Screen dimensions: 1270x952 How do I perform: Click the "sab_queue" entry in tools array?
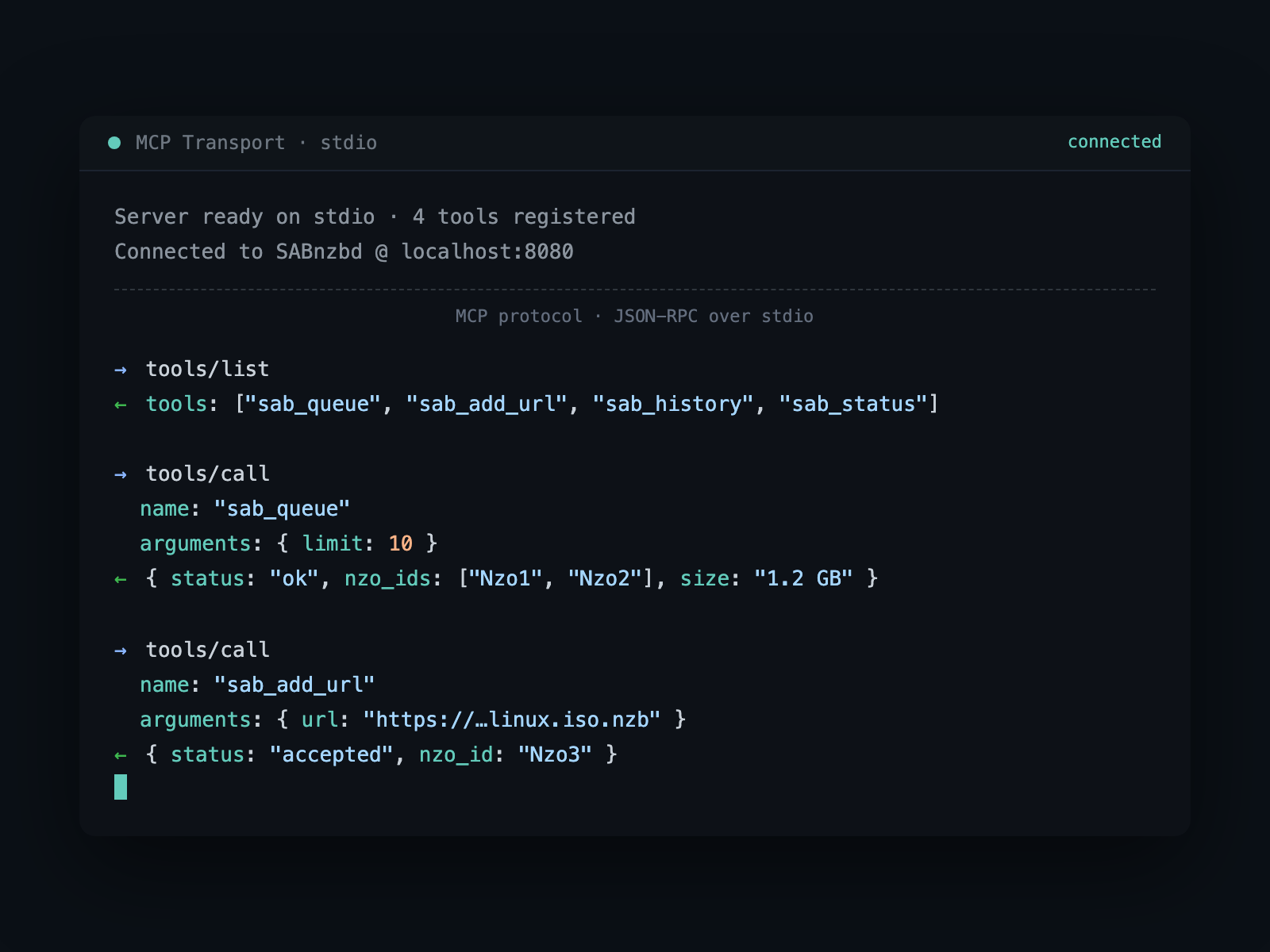coord(314,404)
